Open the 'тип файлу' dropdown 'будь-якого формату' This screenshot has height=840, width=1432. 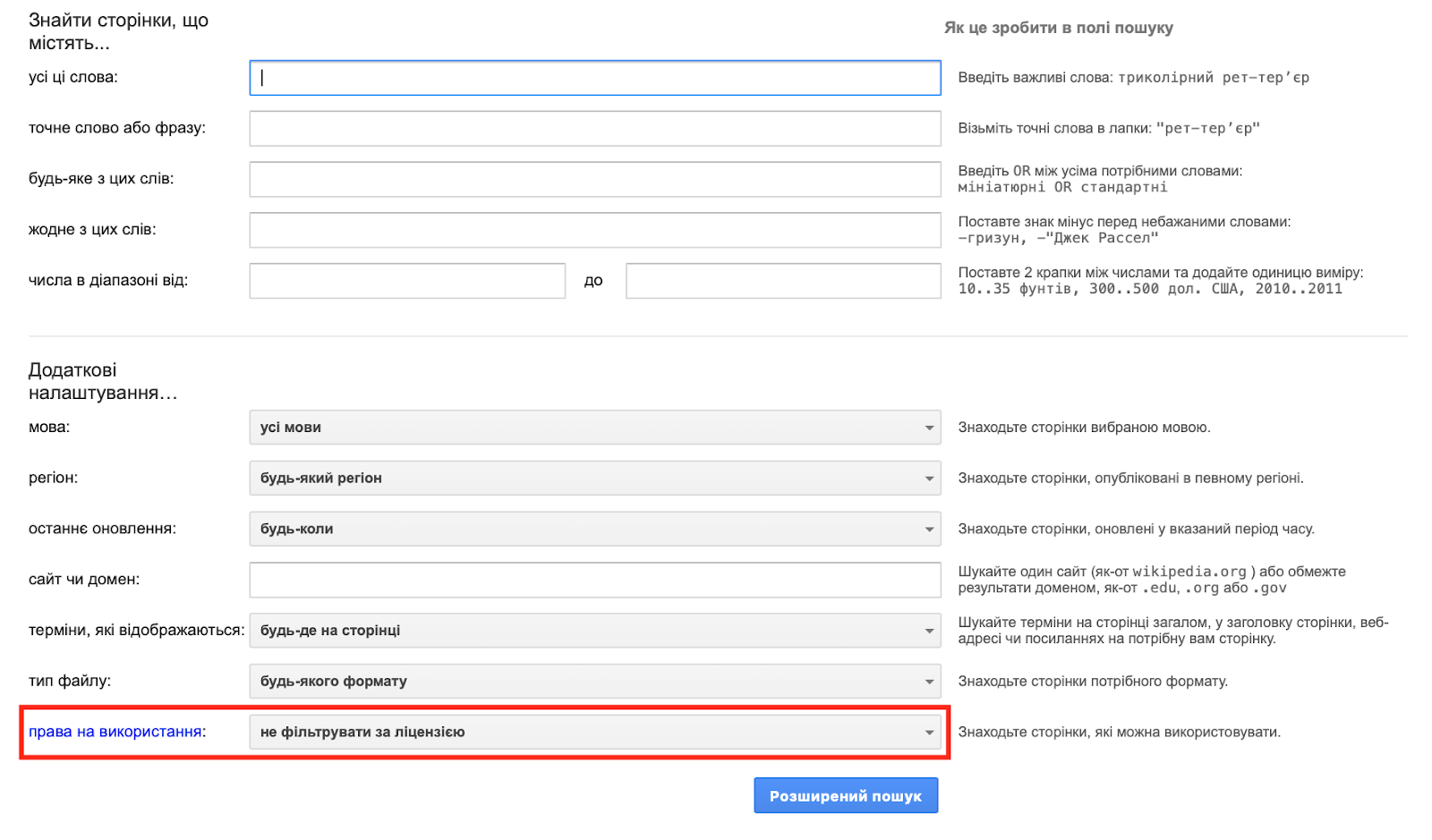click(x=595, y=682)
